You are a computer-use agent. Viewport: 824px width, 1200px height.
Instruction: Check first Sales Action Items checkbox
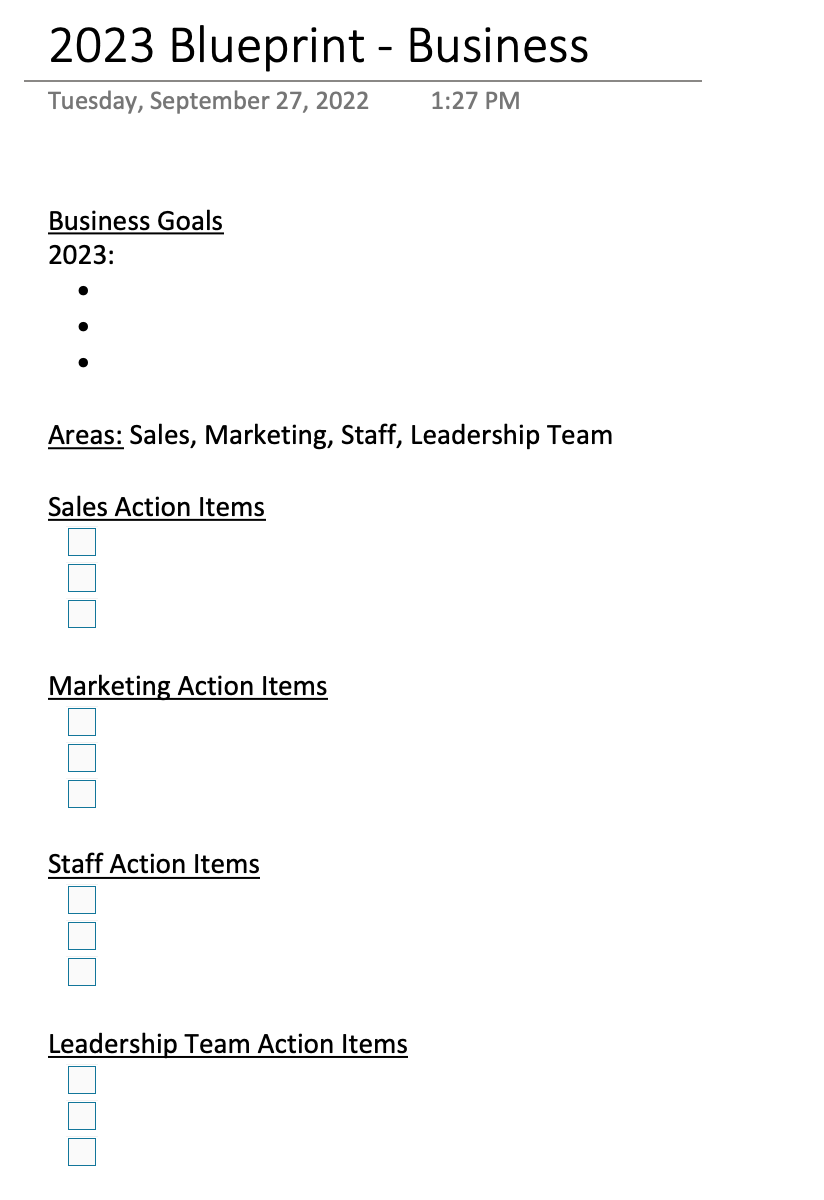pos(82,542)
